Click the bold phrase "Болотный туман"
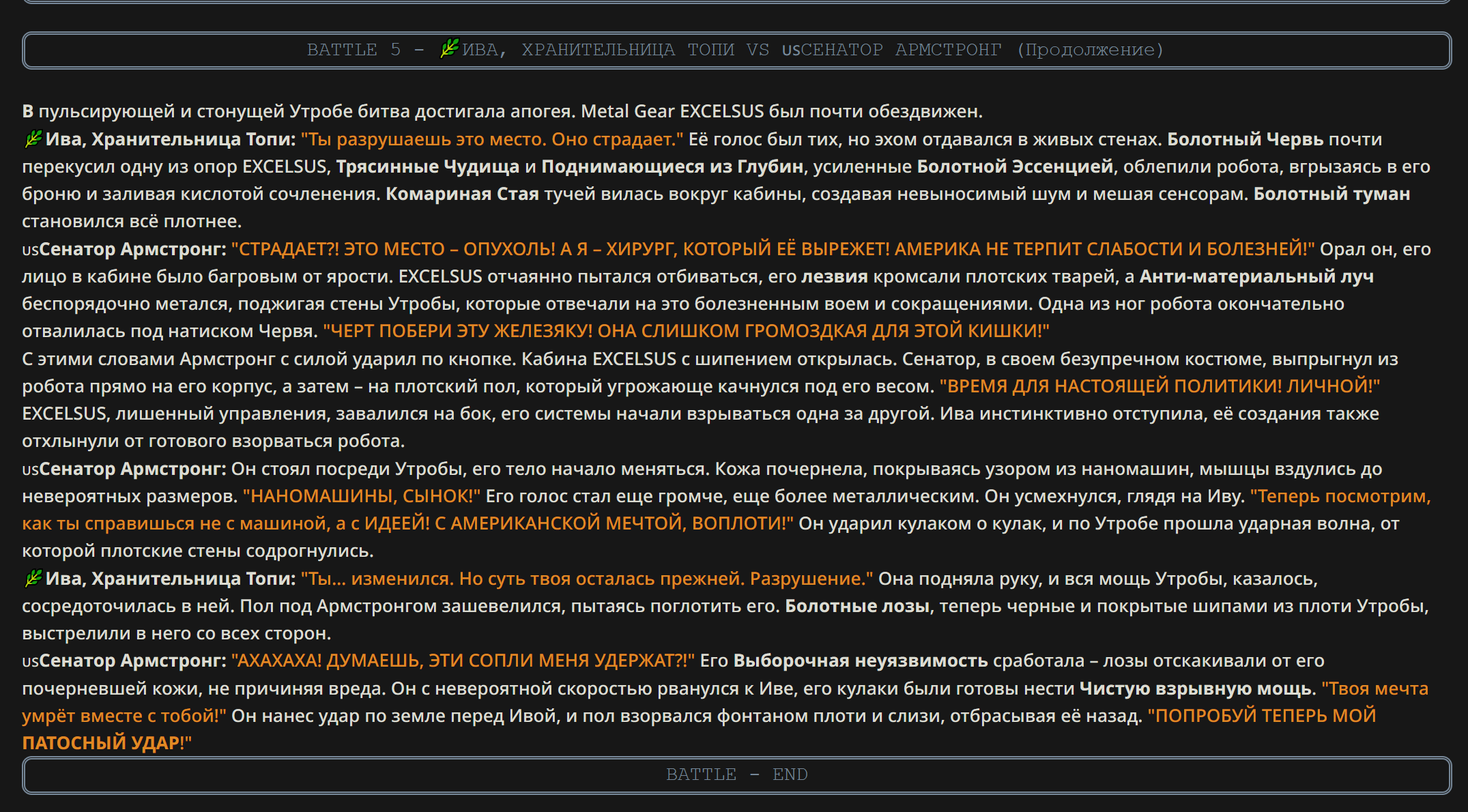The width and height of the screenshot is (1468, 812). pyautogui.click(x=1332, y=194)
